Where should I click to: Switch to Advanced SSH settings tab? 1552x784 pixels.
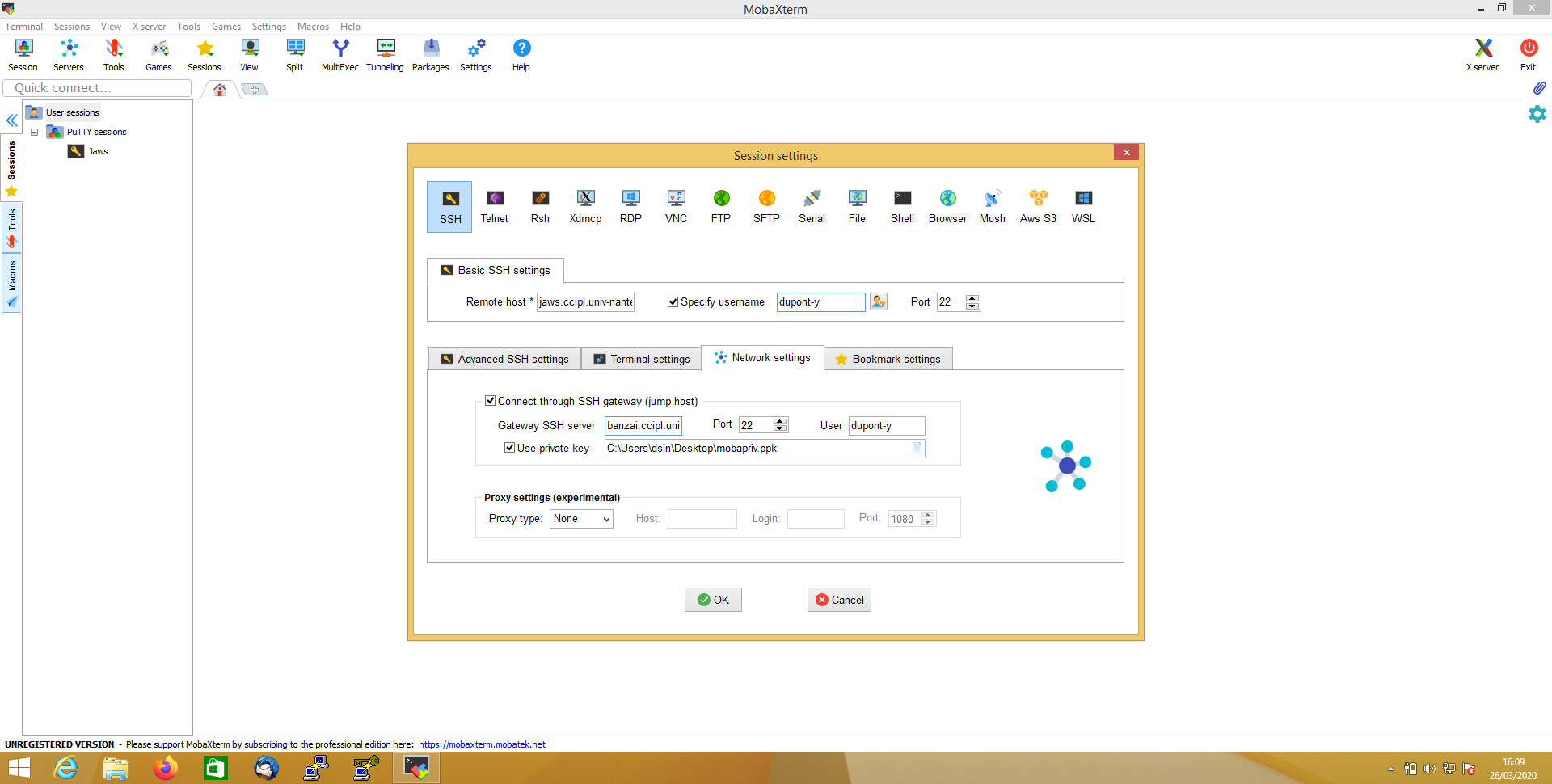(x=504, y=359)
